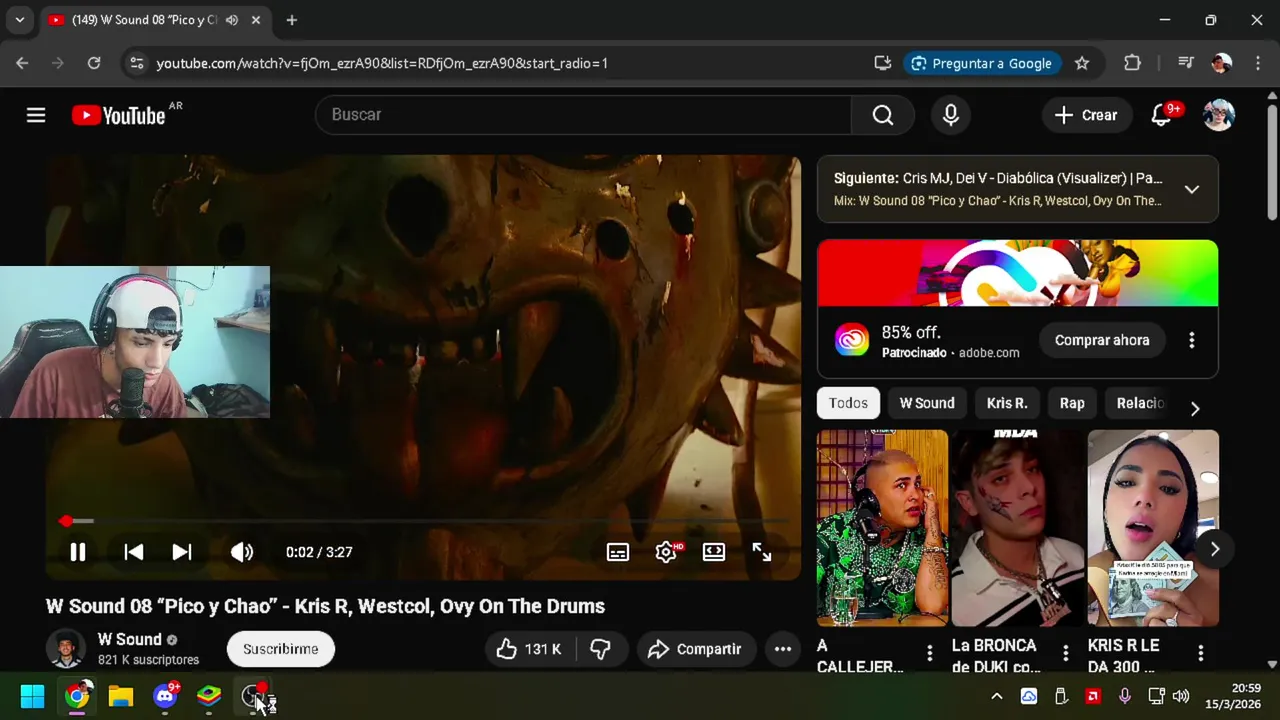Like the video with 131 K likes
1280x720 pixels.
[x=528, y=649]
